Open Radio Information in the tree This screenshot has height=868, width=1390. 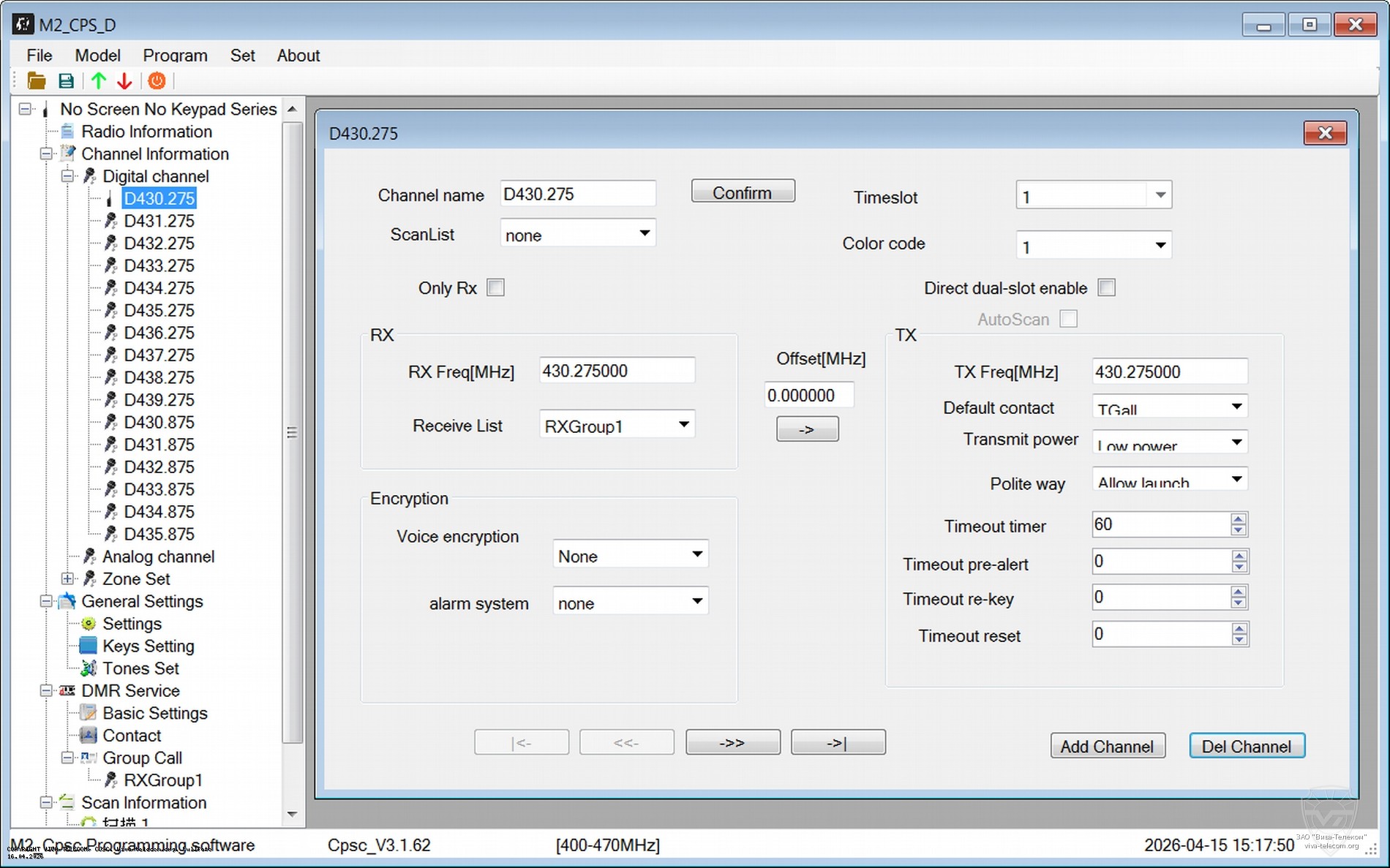146,132
